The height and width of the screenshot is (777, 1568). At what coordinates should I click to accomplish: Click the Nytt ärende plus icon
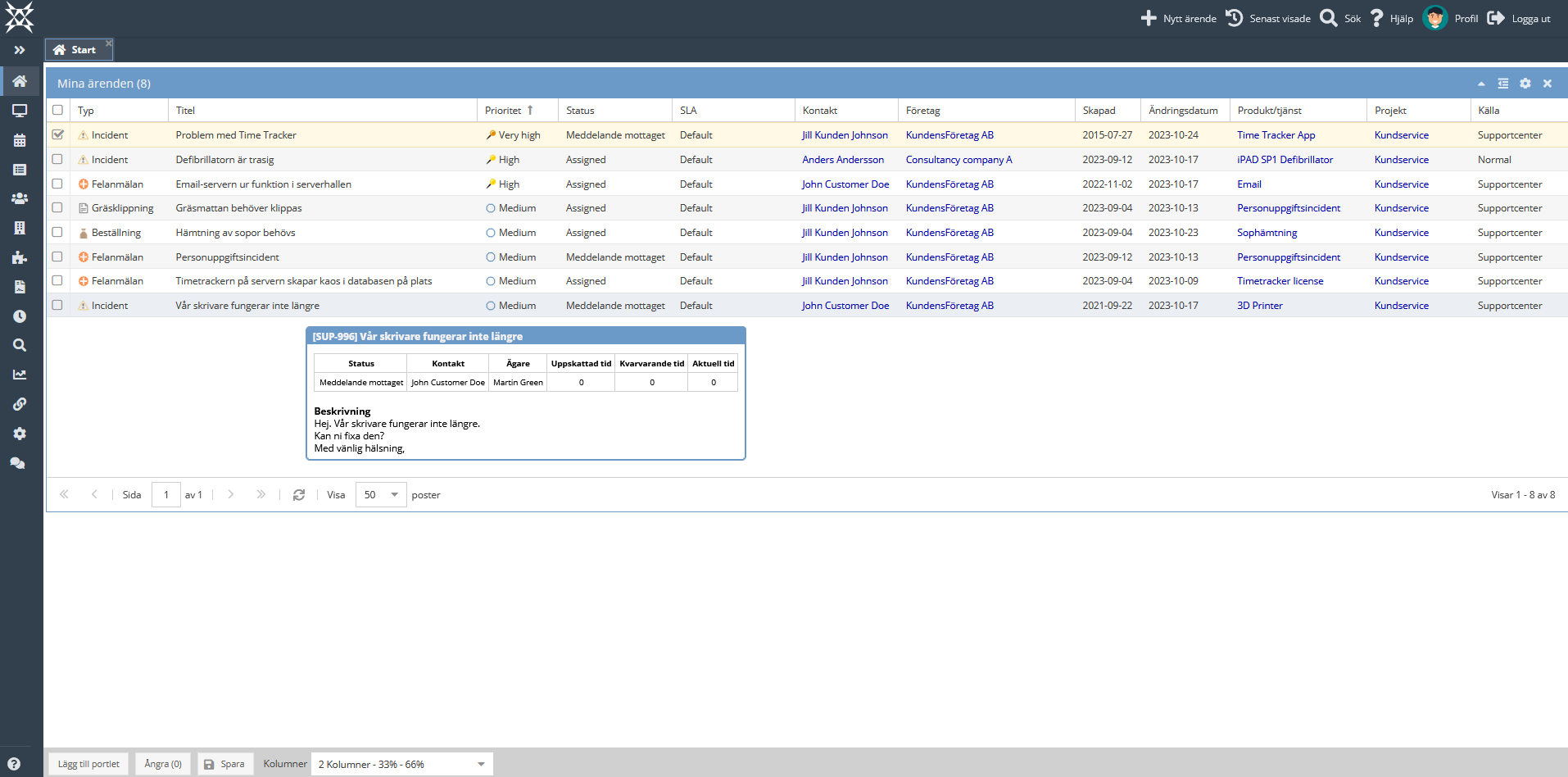pyautogui.click(x=1149, y=18)
